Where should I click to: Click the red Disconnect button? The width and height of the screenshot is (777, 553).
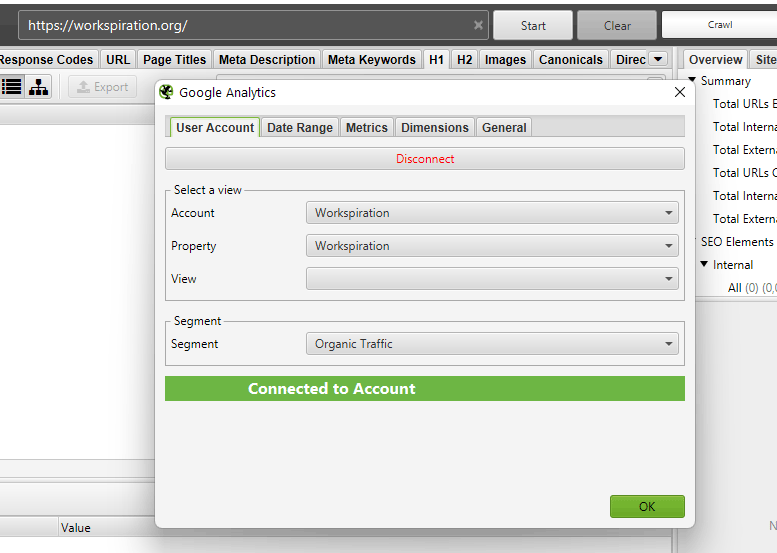[x=425, y=159]
